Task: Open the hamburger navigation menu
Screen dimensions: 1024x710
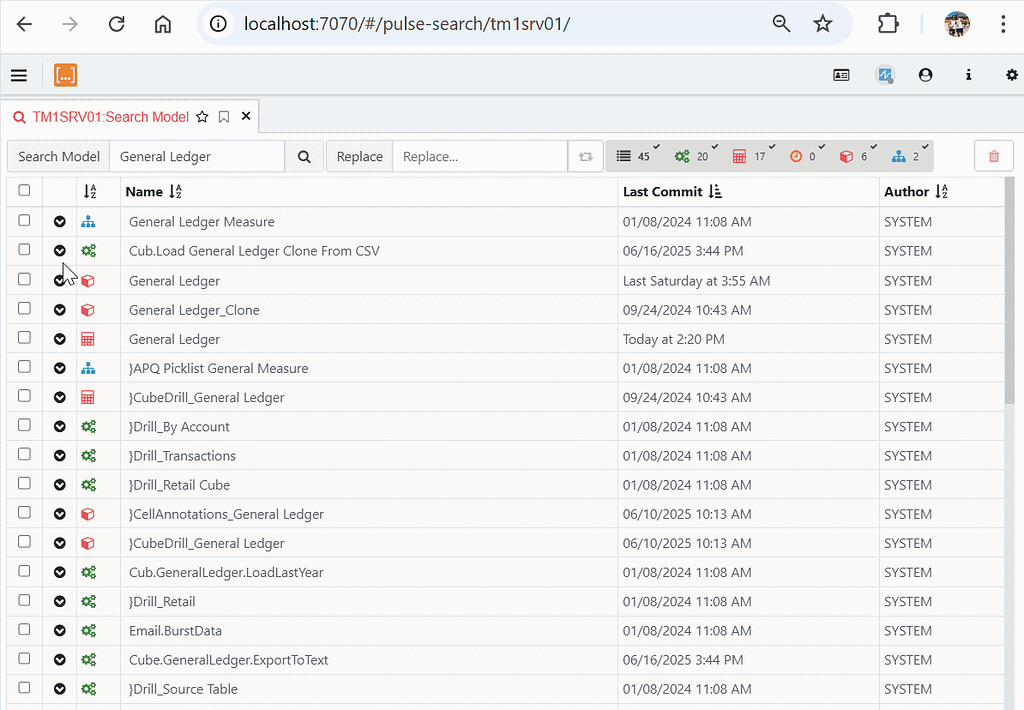Action: pos(19,75)
